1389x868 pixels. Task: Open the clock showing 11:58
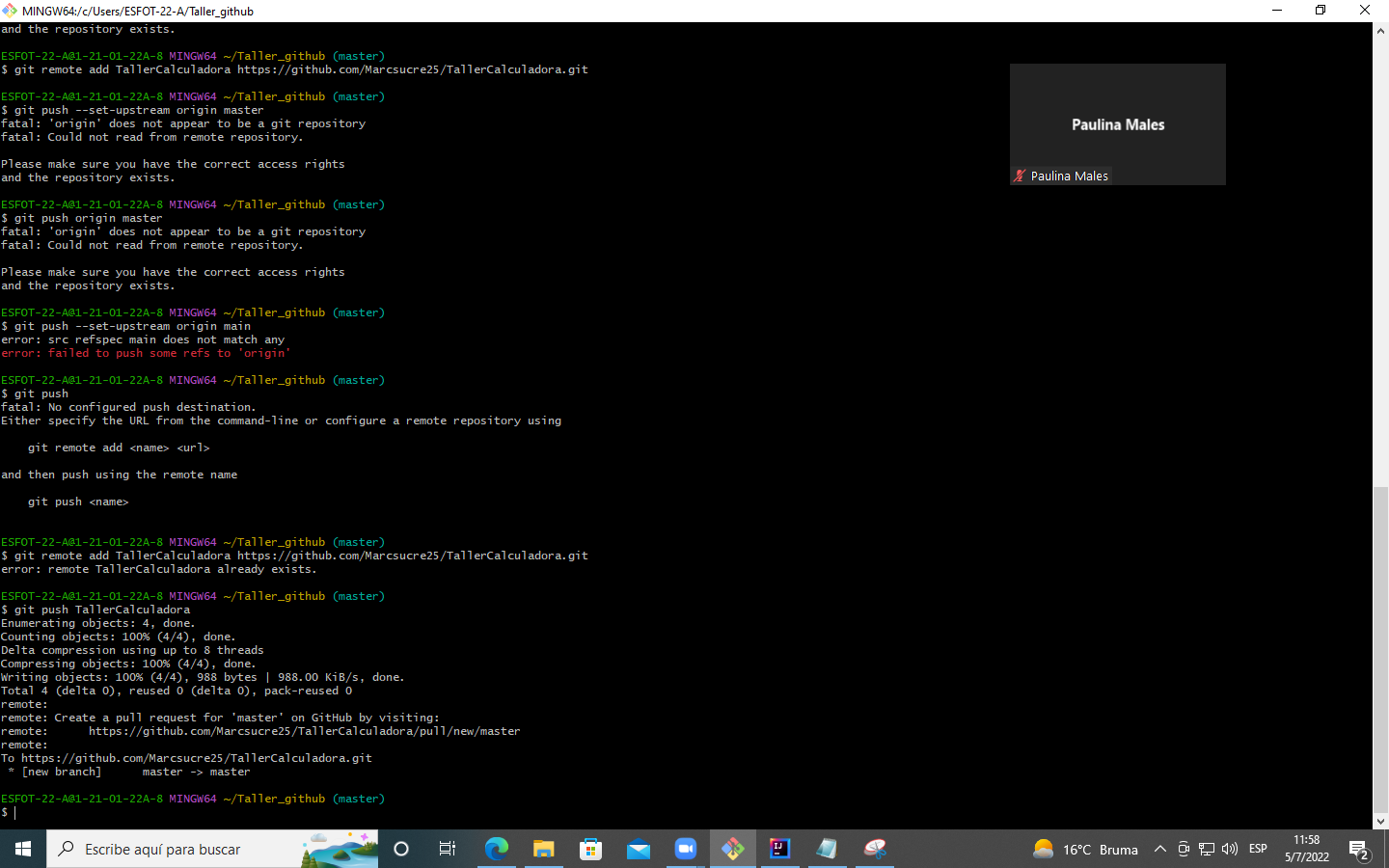[1307, 849]
